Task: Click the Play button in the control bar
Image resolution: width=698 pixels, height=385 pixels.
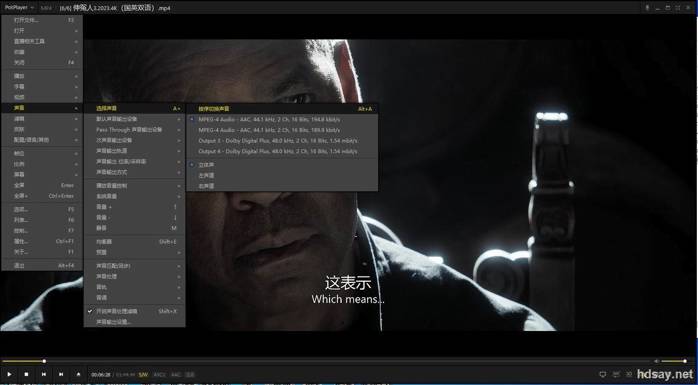Action: point(9,374)
